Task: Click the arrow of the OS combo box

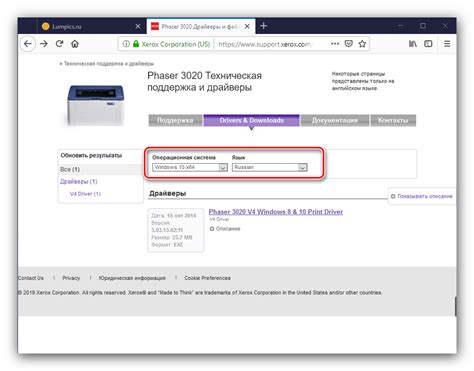Action: click(x=223, y=167)
